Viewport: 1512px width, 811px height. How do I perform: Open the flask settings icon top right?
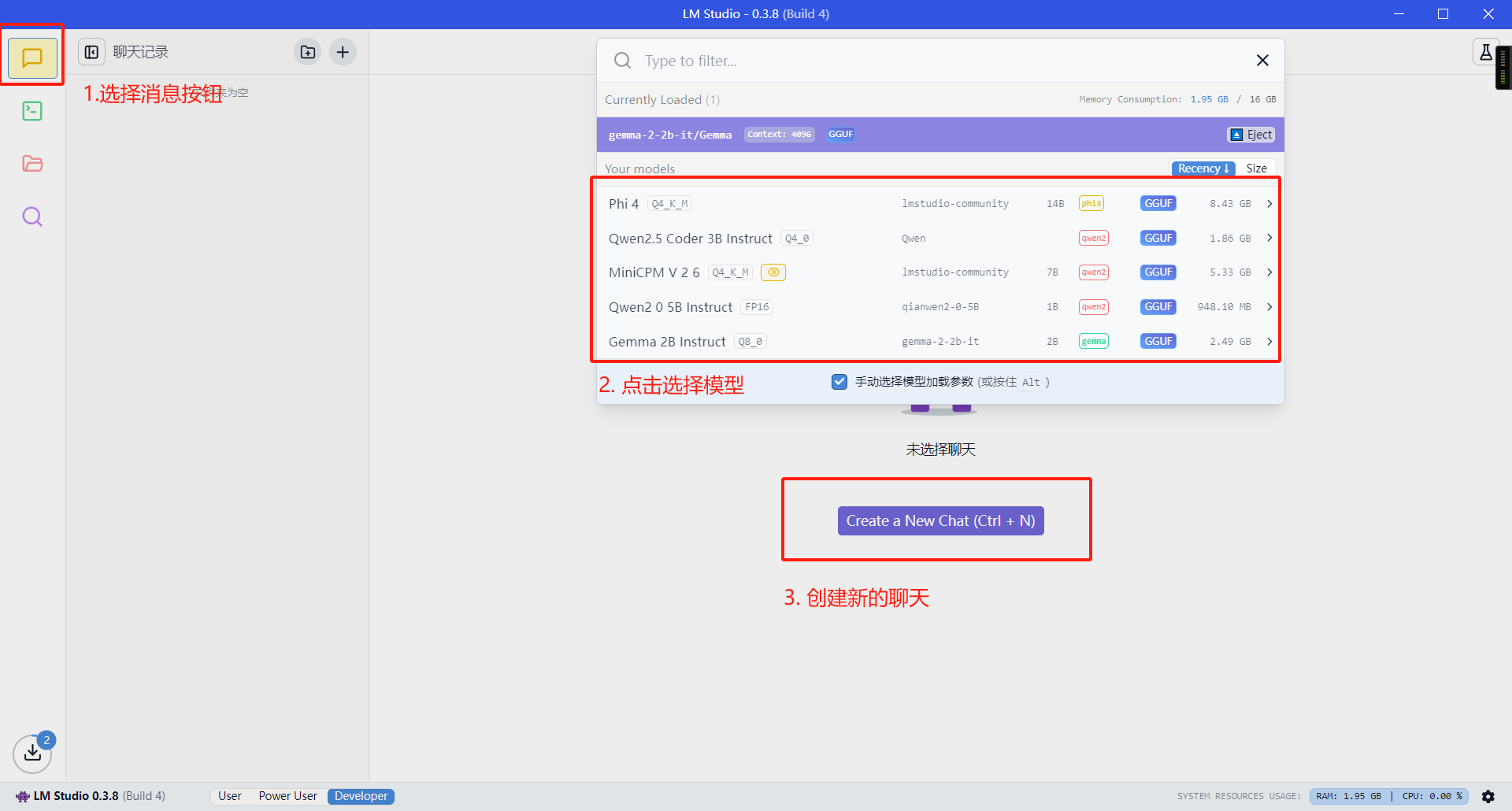[1485, 53]
